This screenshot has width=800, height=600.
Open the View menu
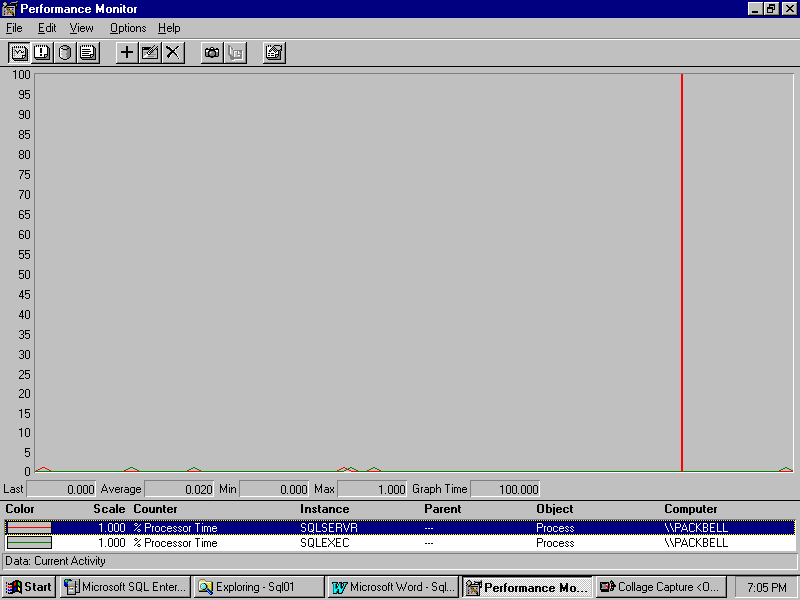(82, 28)
